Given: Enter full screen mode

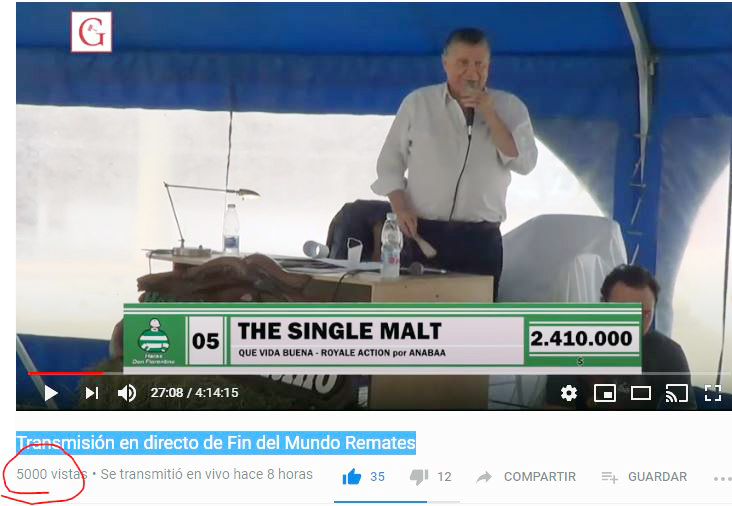Looking at the screenshot, I should [712, 393].
